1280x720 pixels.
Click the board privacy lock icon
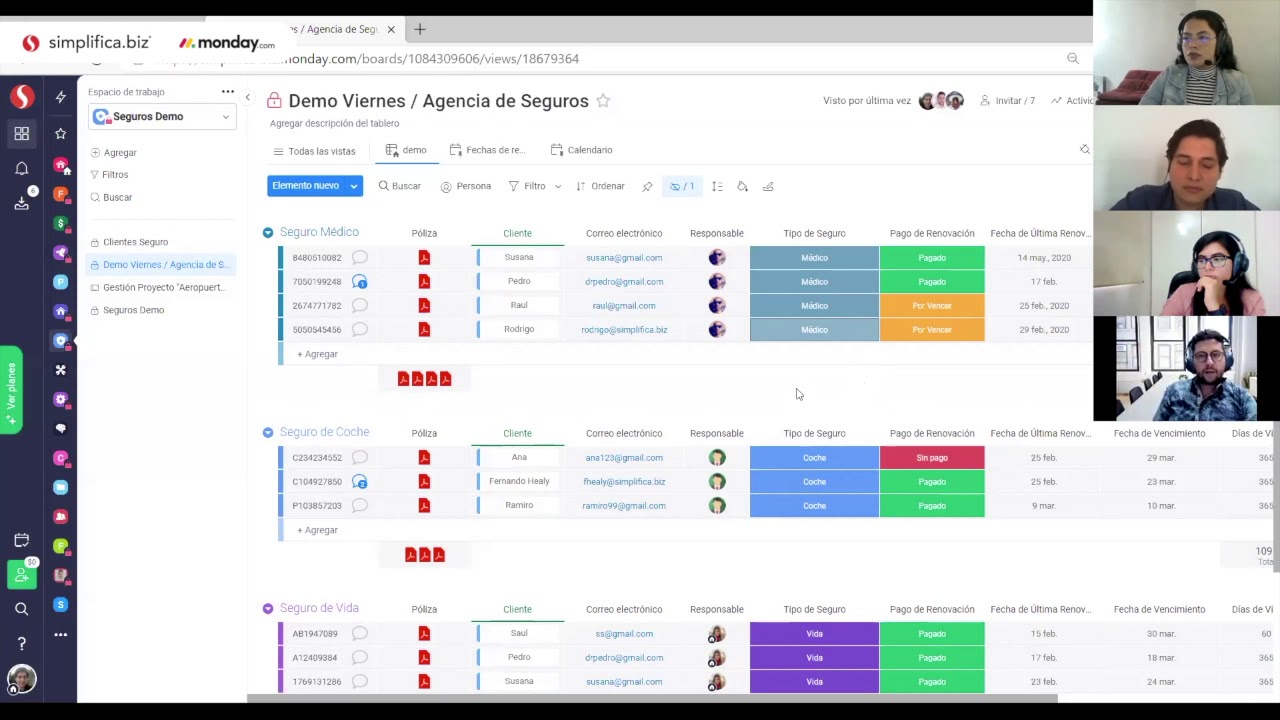point(274,100)
